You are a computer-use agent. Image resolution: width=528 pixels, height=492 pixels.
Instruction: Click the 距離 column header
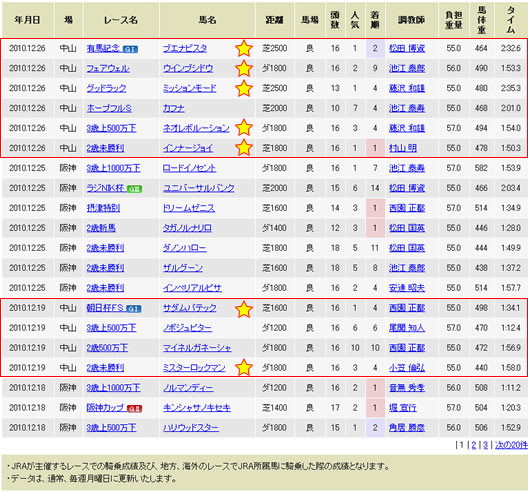click(x=275, y=20)
